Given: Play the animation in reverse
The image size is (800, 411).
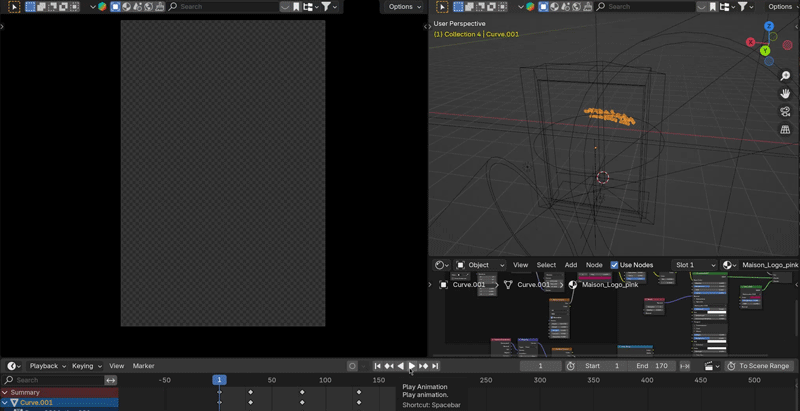Looking at the screenshot, I should coord(401,366).
